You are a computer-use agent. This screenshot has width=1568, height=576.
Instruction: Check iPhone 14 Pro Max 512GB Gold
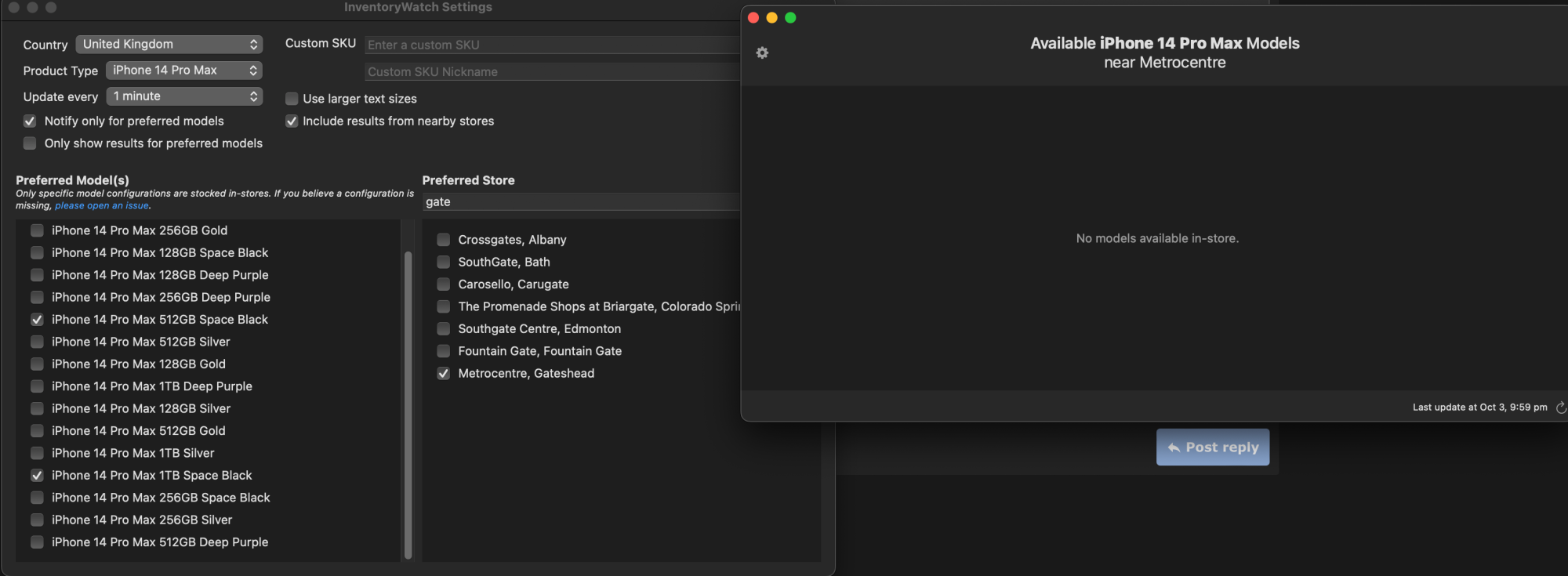tap(37, 431)
